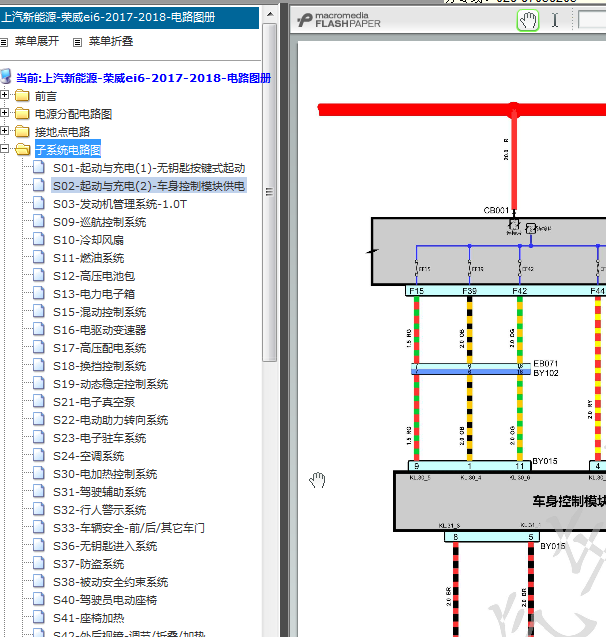Open S31-驾驶辅助系统 diagram
606x637 pixels.
[x=100, y=492]
